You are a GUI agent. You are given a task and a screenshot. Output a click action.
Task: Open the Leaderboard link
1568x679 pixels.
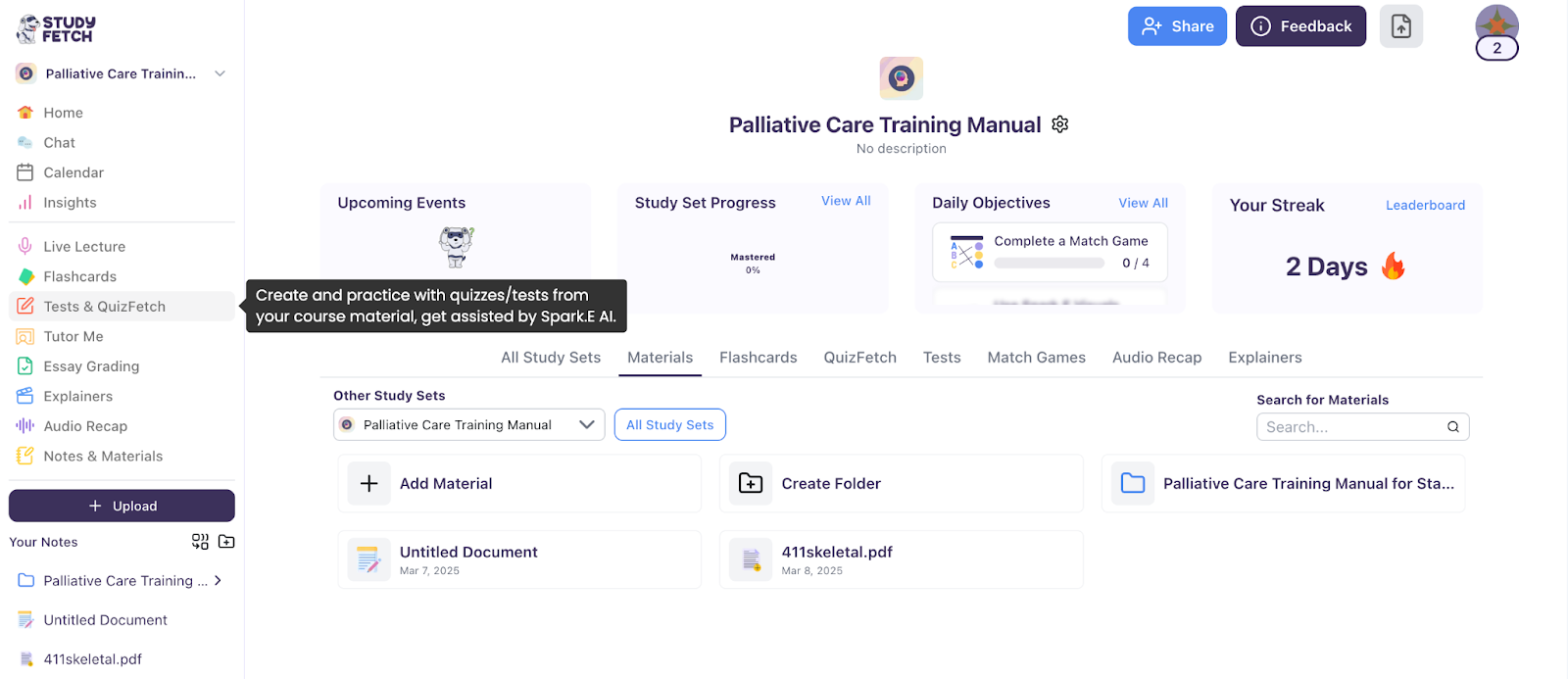click(x=1425, y=205)
